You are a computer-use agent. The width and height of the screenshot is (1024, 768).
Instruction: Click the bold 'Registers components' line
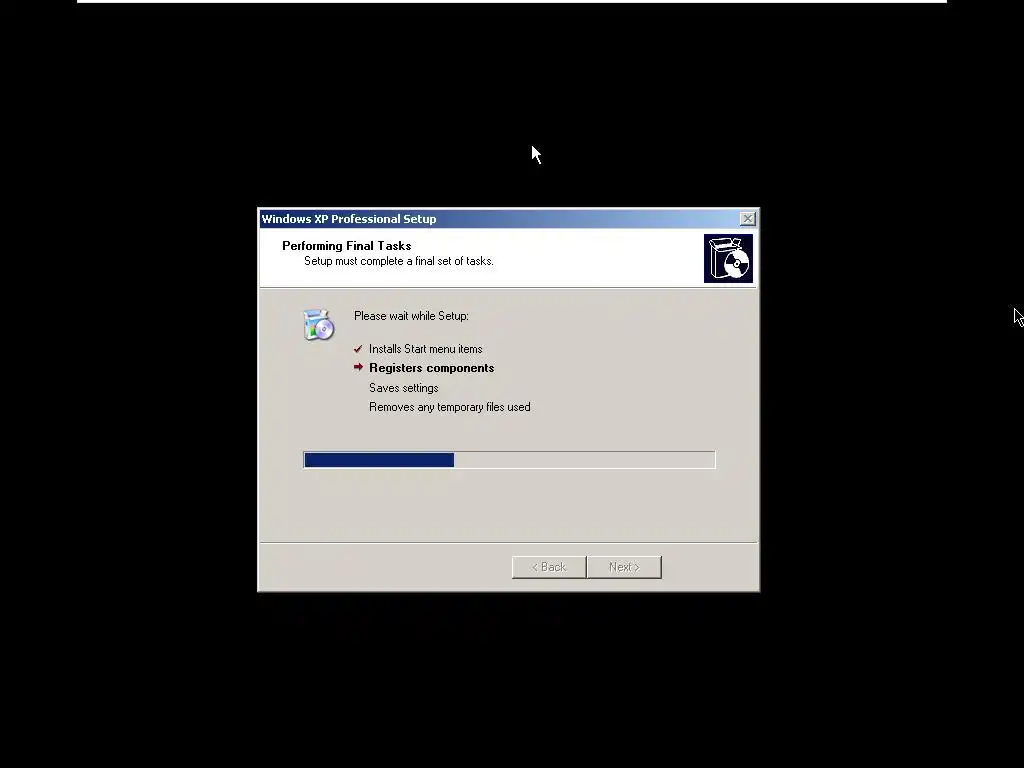pyautogui.click(x=432, y=368)
